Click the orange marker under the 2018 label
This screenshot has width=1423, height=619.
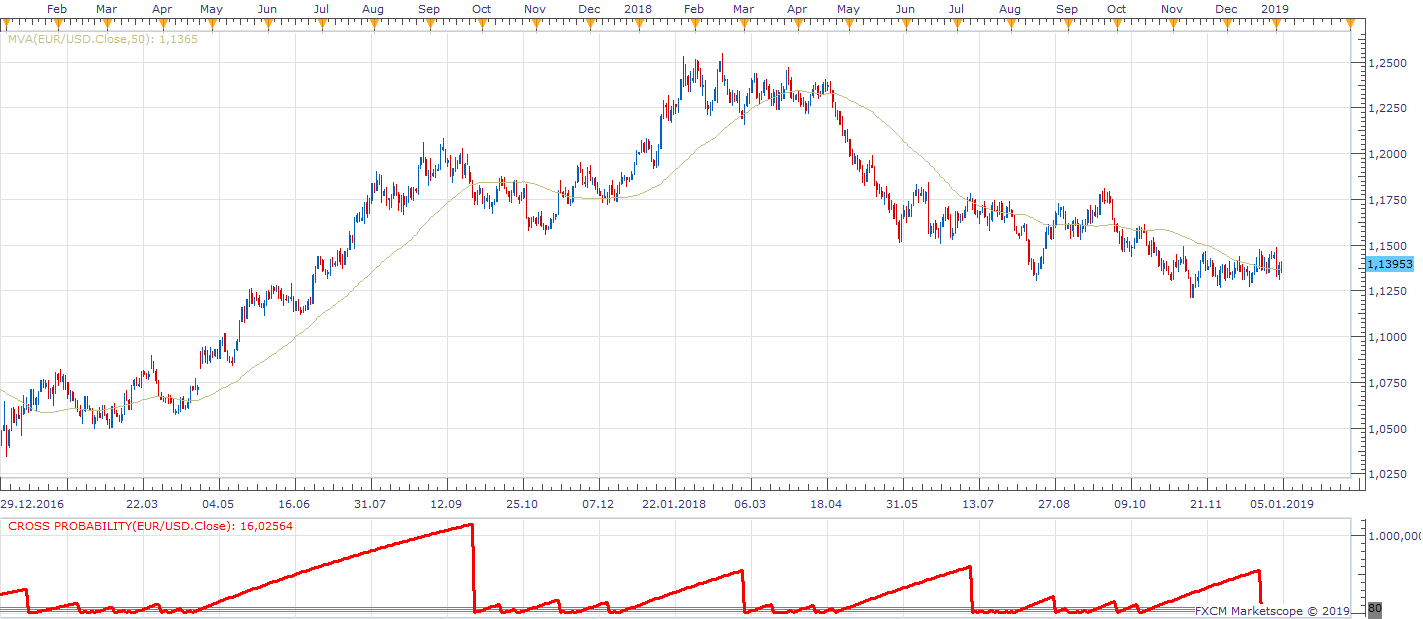pyautogui.click(x=637, y=25)
